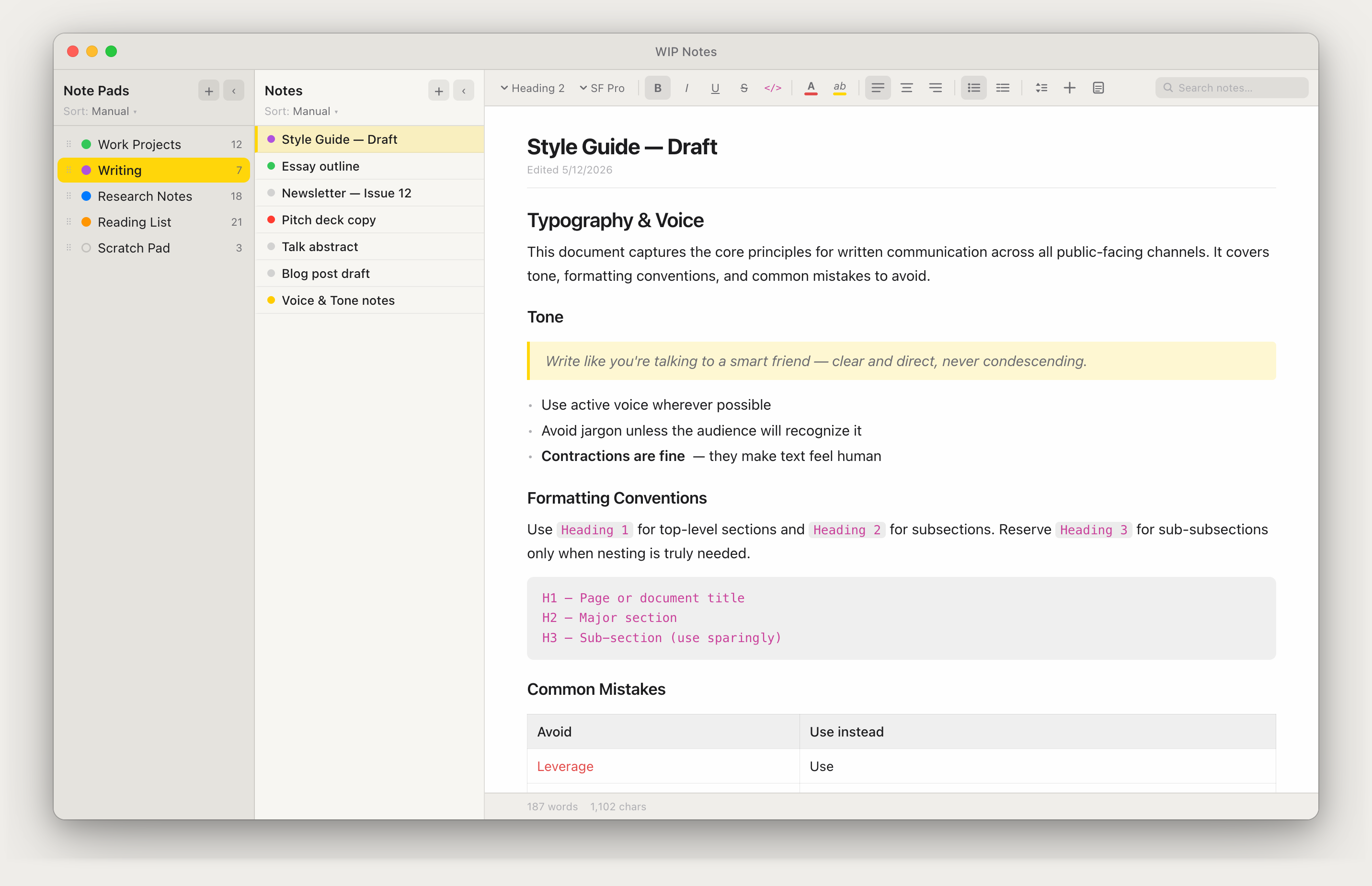Viewport: 1372px width, 886px height.
Task: Click the drag handle of Scratch Pad
Action: pos(69,248)
